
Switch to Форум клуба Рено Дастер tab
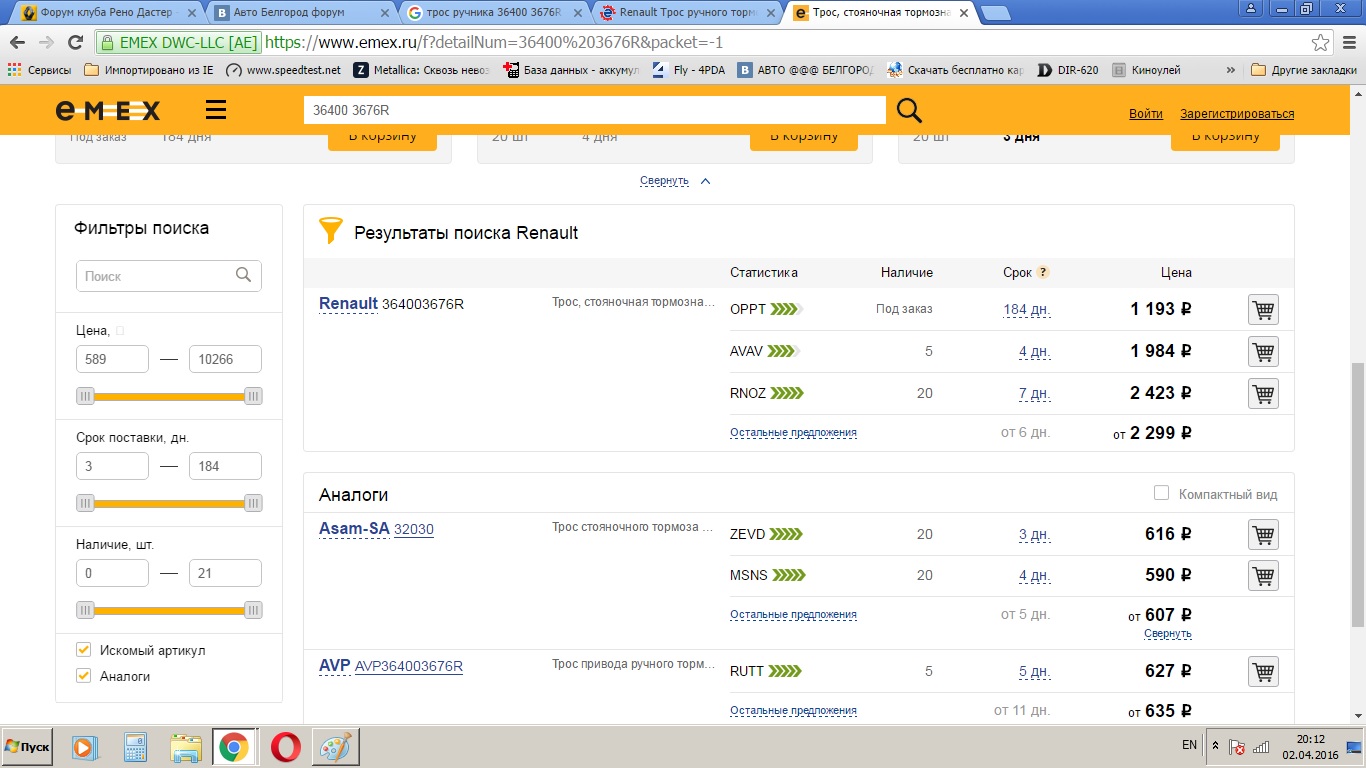[x=106, y=13]
